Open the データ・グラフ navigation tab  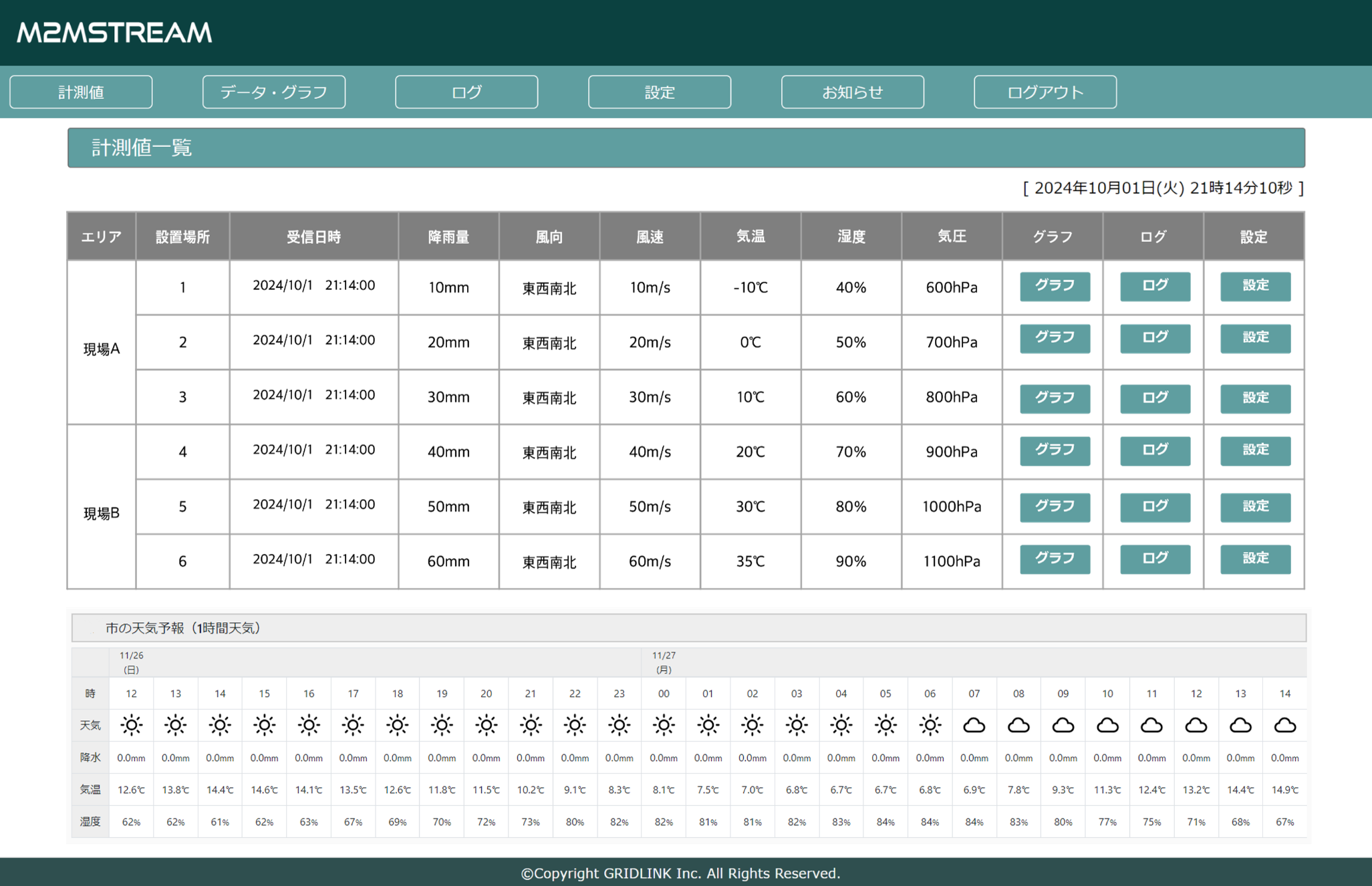coord(274,92)
